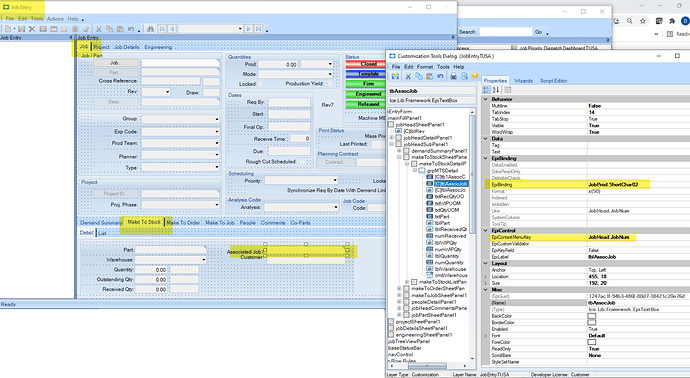Collapse the Behavior property category

[486, 99]
